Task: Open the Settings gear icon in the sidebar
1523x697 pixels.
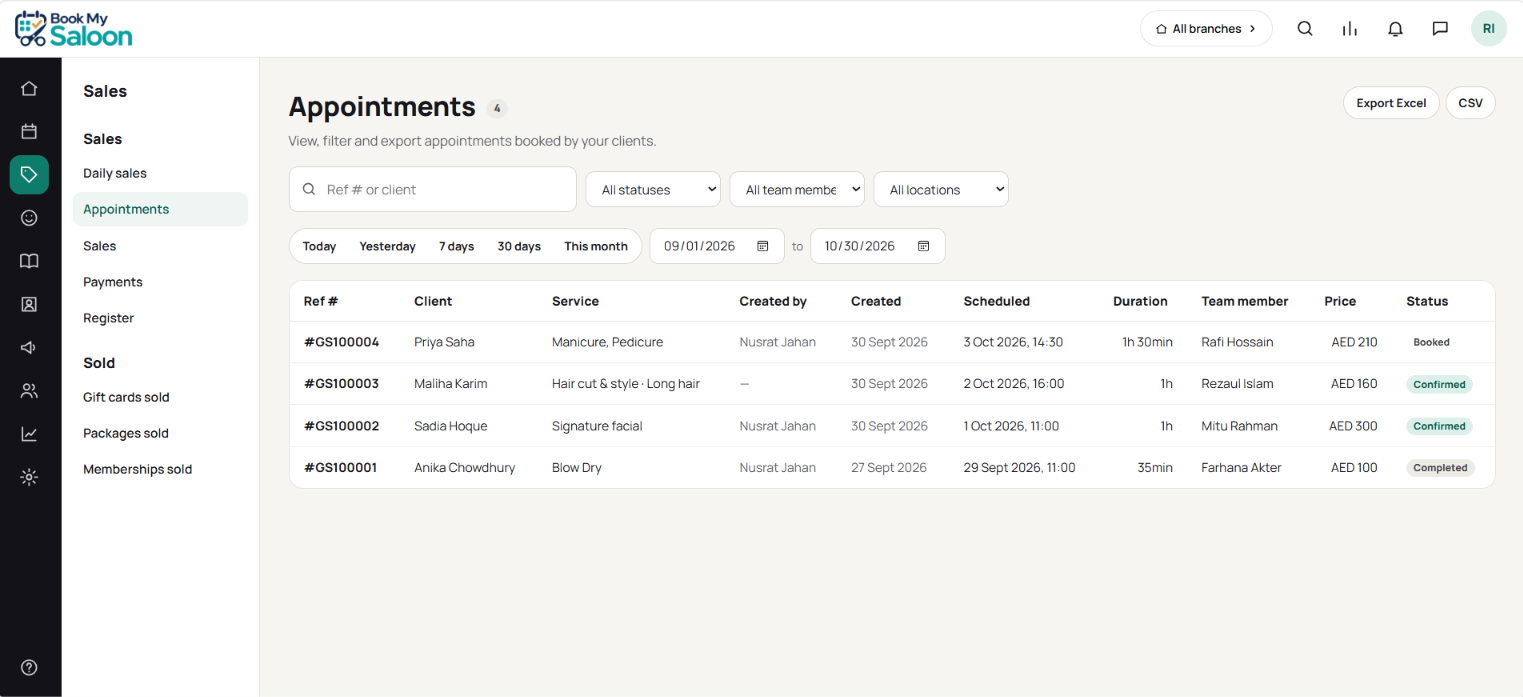Action: pyautogui.click(x=29, y=477)
